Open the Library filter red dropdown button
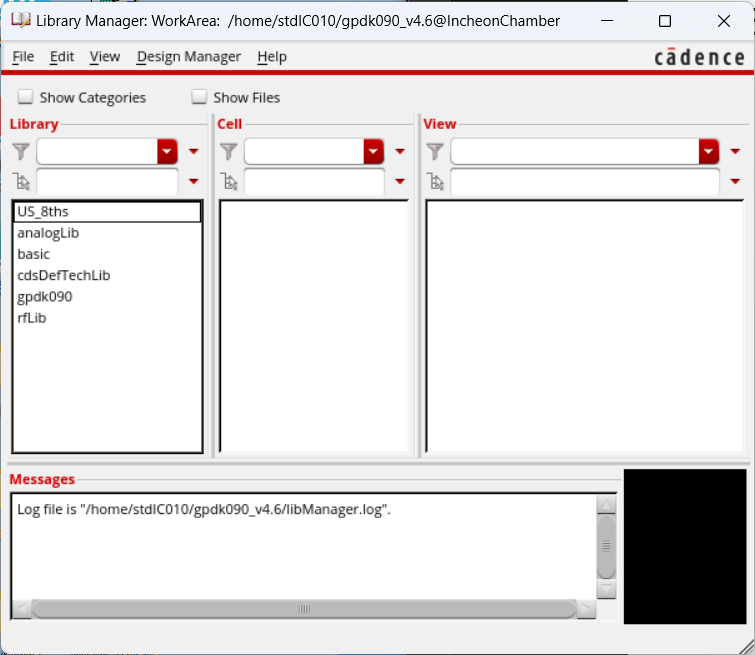 [x=167, y=152]
